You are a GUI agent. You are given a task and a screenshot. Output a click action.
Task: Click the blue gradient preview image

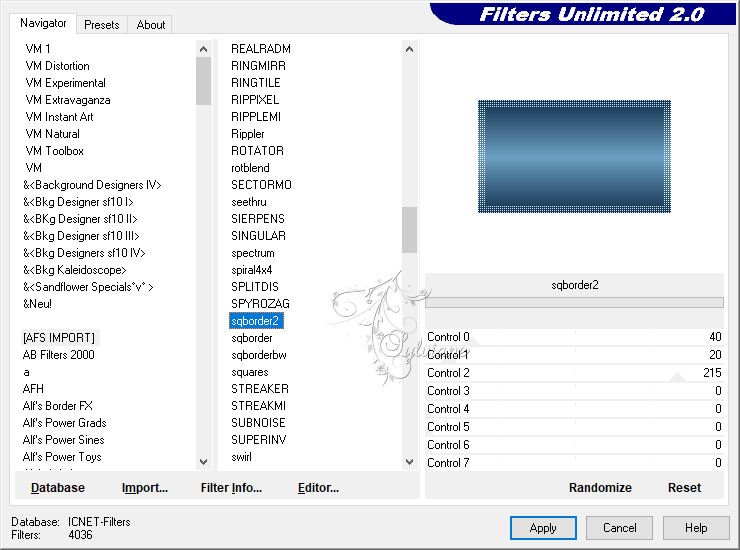point(574,156)
